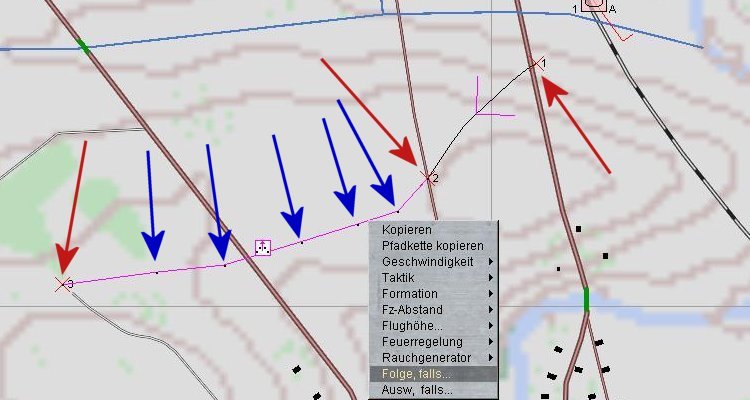
Task: Select waypoint 3 at route end
Action: click(61, 284)
